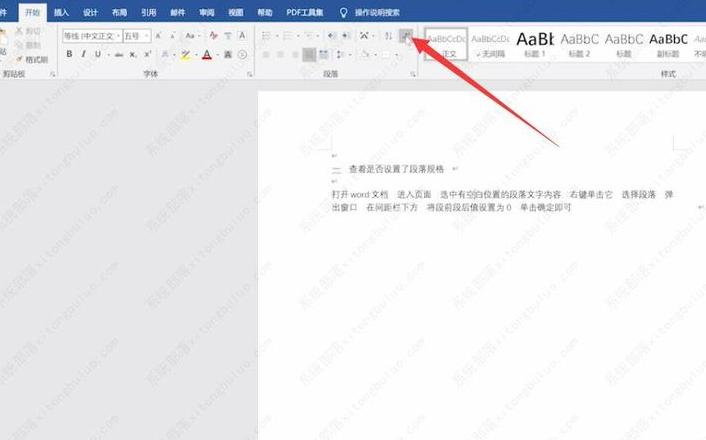Apply red font color

pos(207,54)
